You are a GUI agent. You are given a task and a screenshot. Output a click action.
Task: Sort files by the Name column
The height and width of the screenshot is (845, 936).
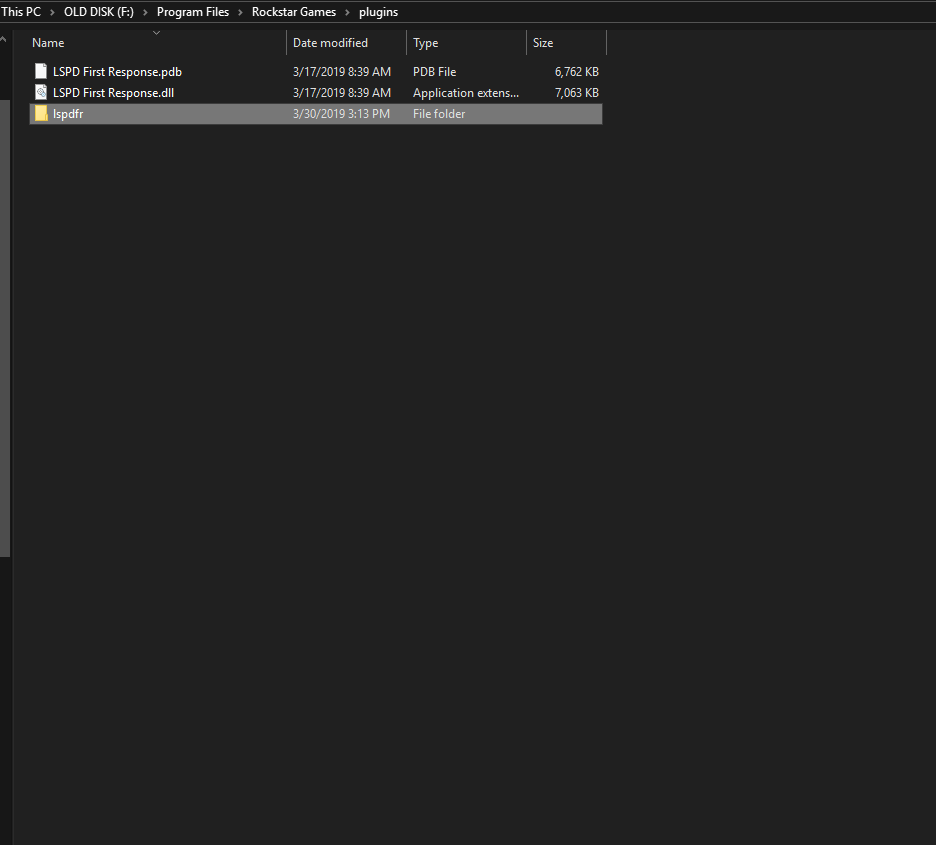158,43
